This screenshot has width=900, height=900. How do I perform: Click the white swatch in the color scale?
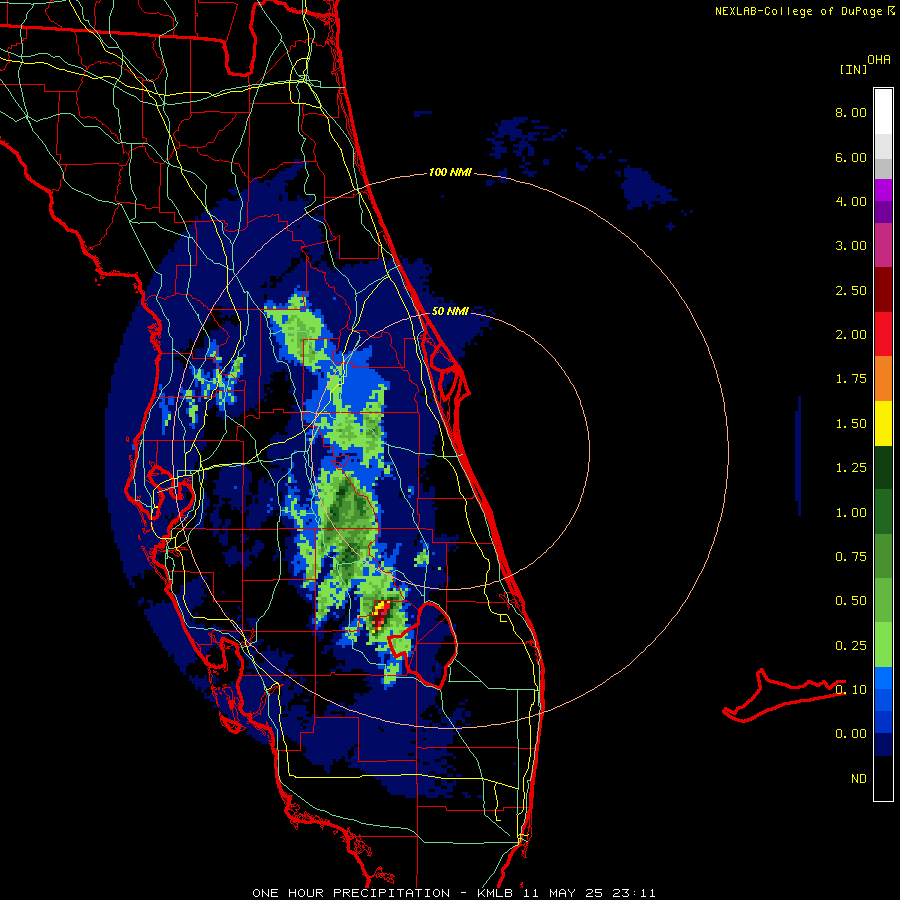pos(883,112)
